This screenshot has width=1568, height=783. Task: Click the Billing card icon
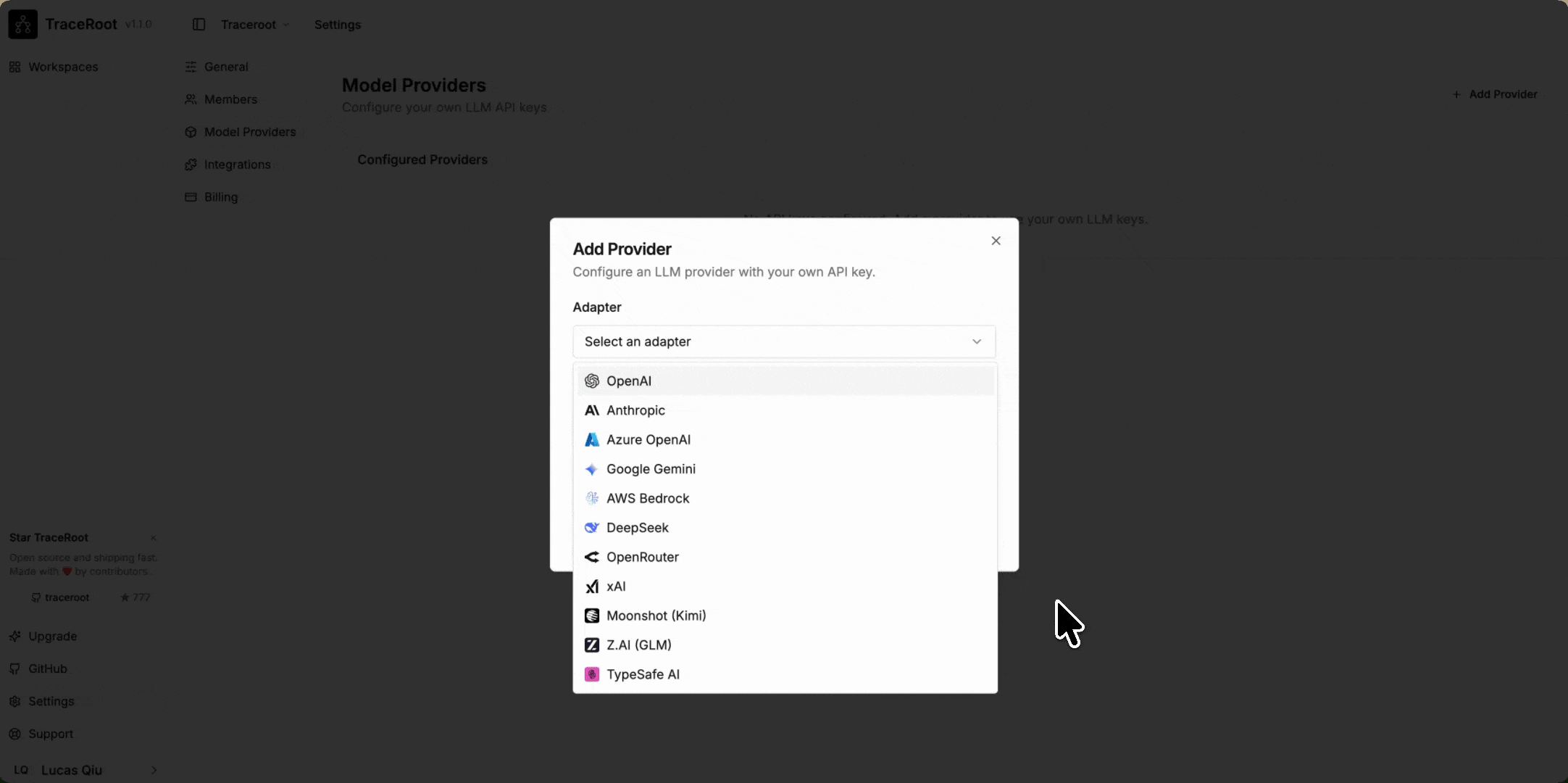click(x=191, y=197)
